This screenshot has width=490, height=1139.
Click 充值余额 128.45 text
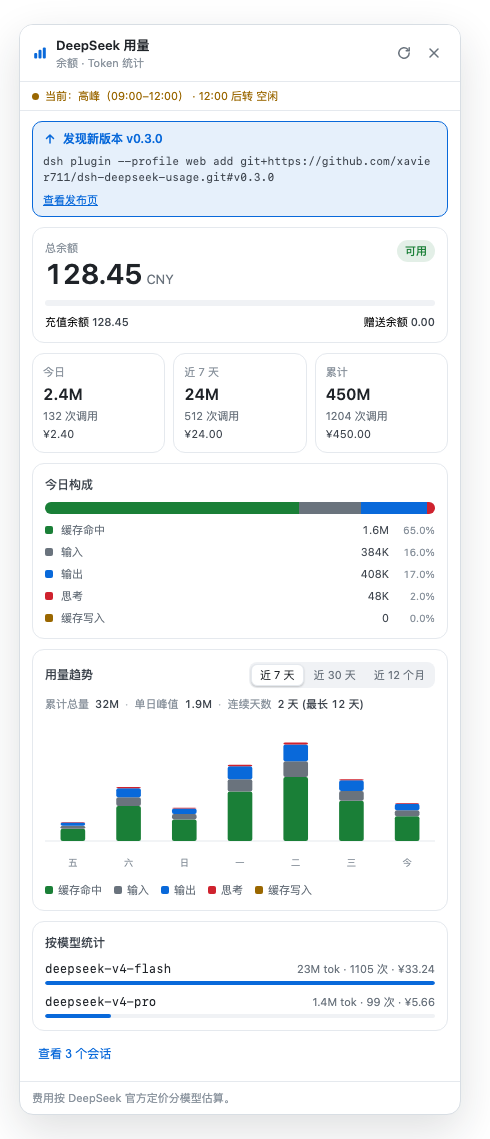coord(86,322)
